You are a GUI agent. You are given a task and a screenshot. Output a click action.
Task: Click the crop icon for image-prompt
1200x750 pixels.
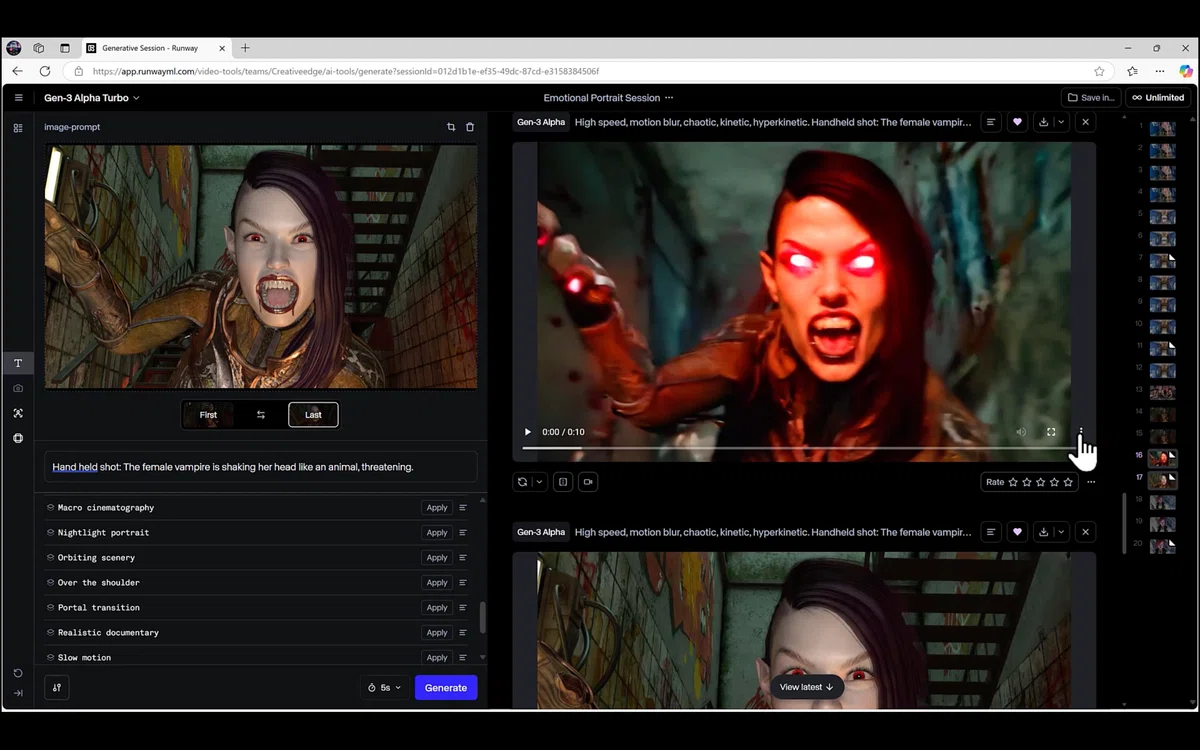click(x=451, y=127)
